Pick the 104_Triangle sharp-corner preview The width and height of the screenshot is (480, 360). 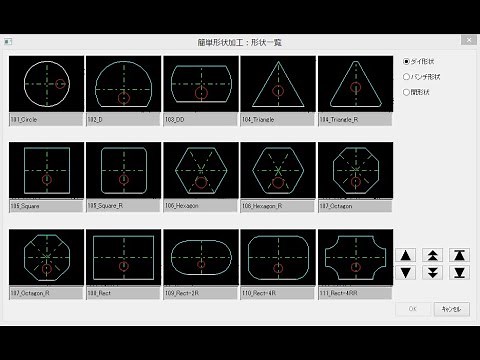(278, 84)
